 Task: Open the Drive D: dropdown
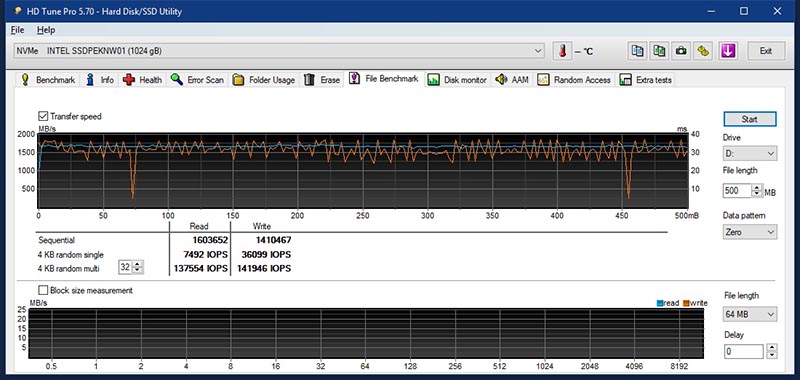(749, 153)
